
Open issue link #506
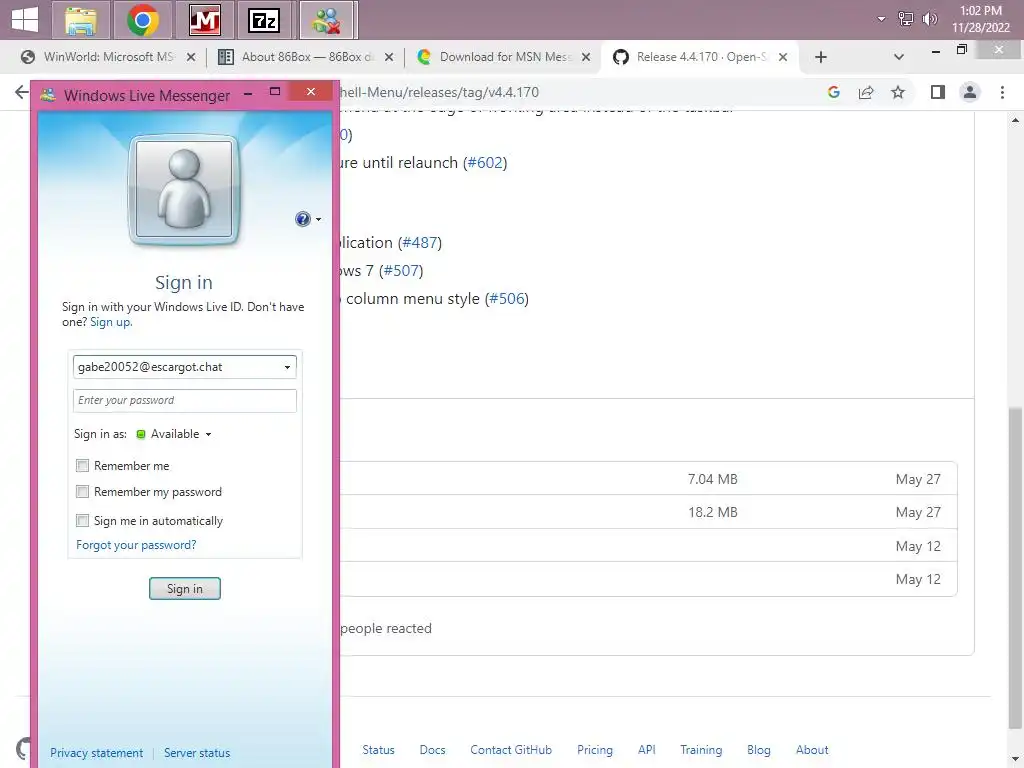coord(509,298)
